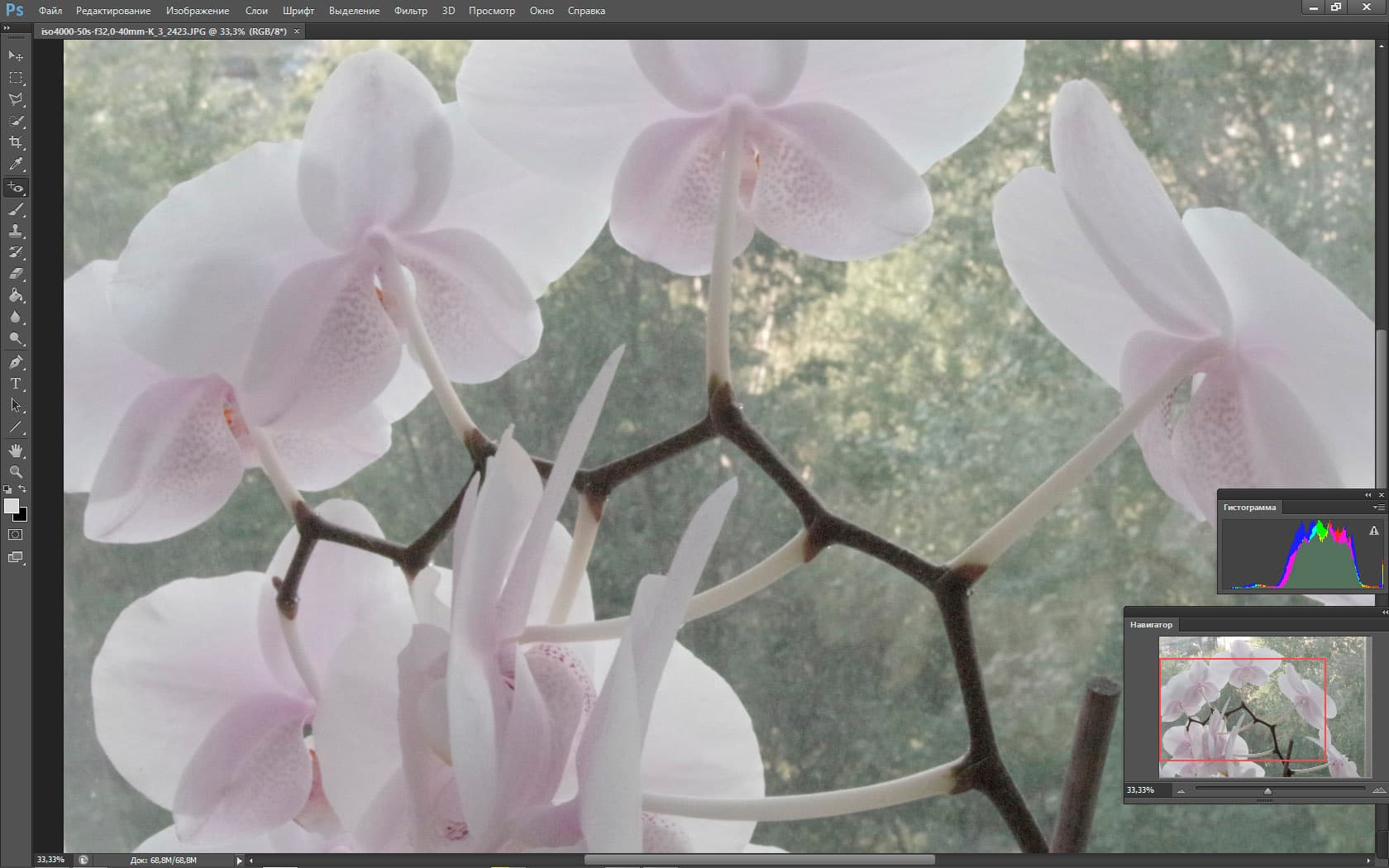Open the Слои menu
Image resolution: width=1389 pixels, height=868 pixels.
(256, 11)
